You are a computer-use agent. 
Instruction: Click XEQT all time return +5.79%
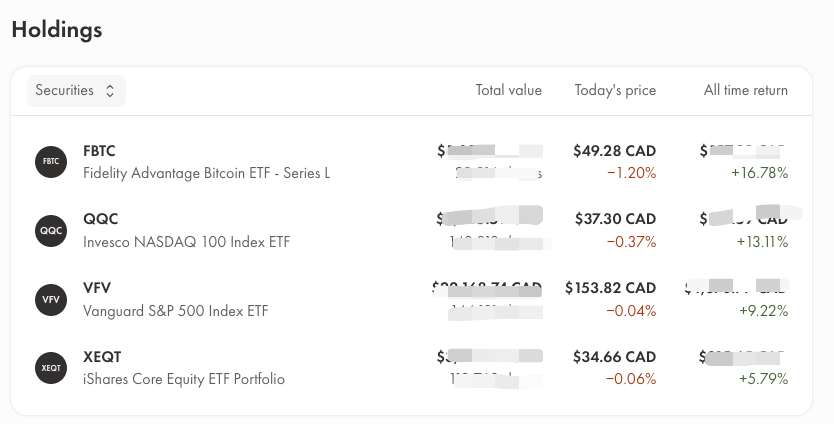point(763,379)
